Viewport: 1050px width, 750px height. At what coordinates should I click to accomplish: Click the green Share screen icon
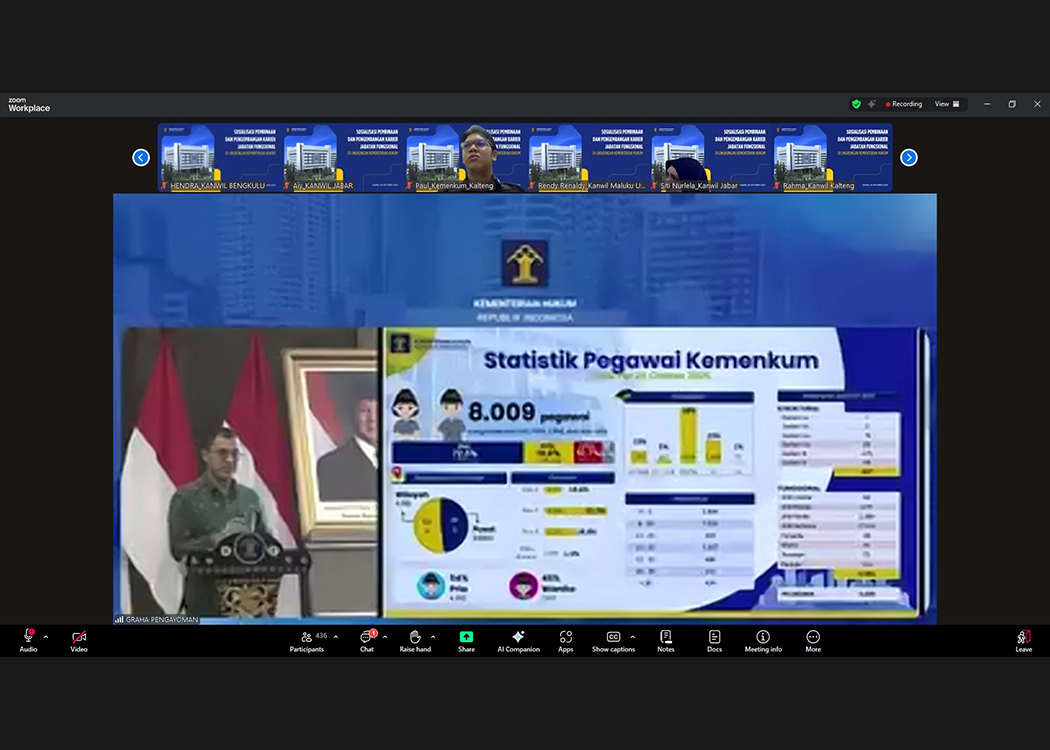point(466,641)
